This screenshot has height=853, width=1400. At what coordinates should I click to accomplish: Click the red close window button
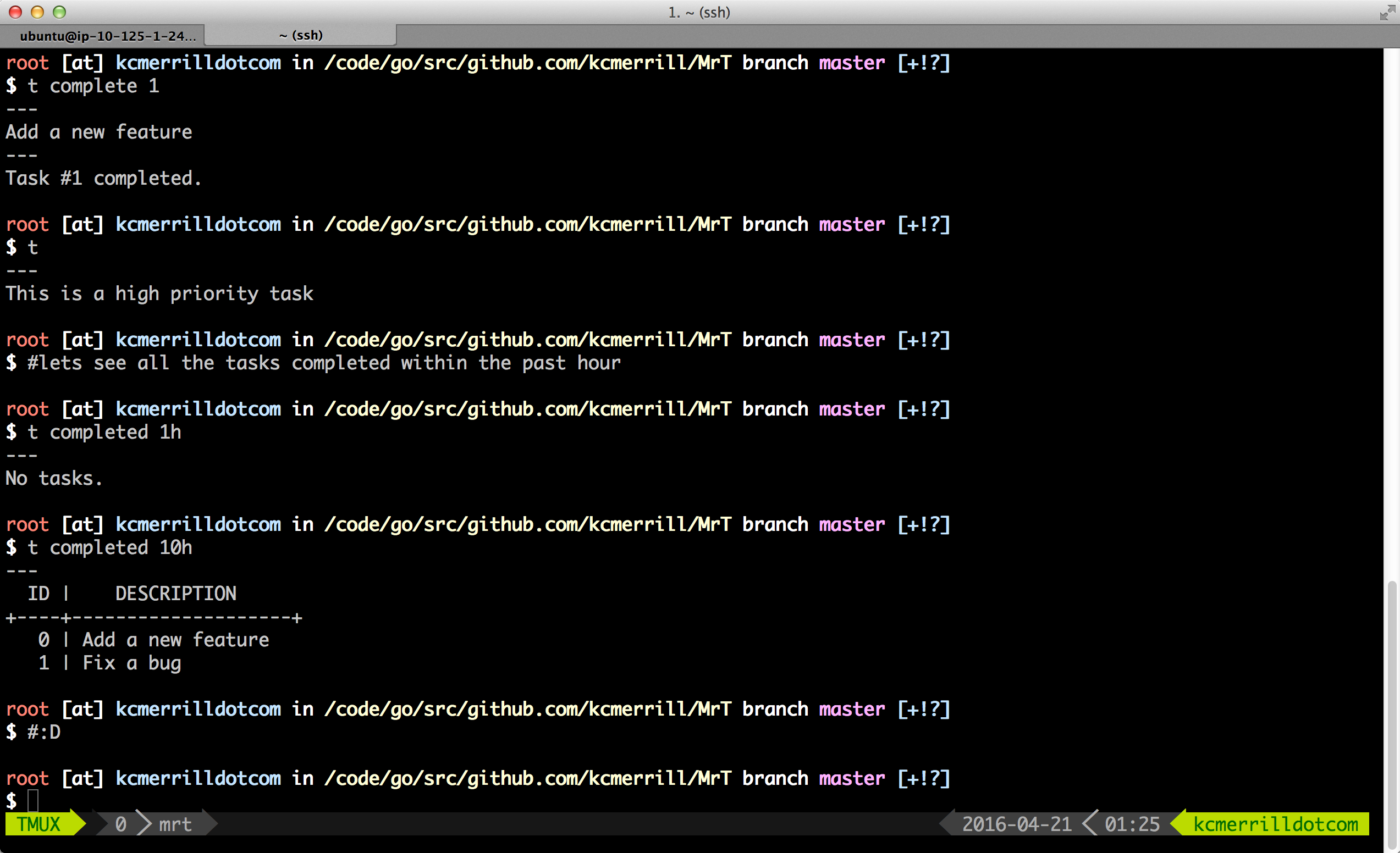[x=16, y=12]
